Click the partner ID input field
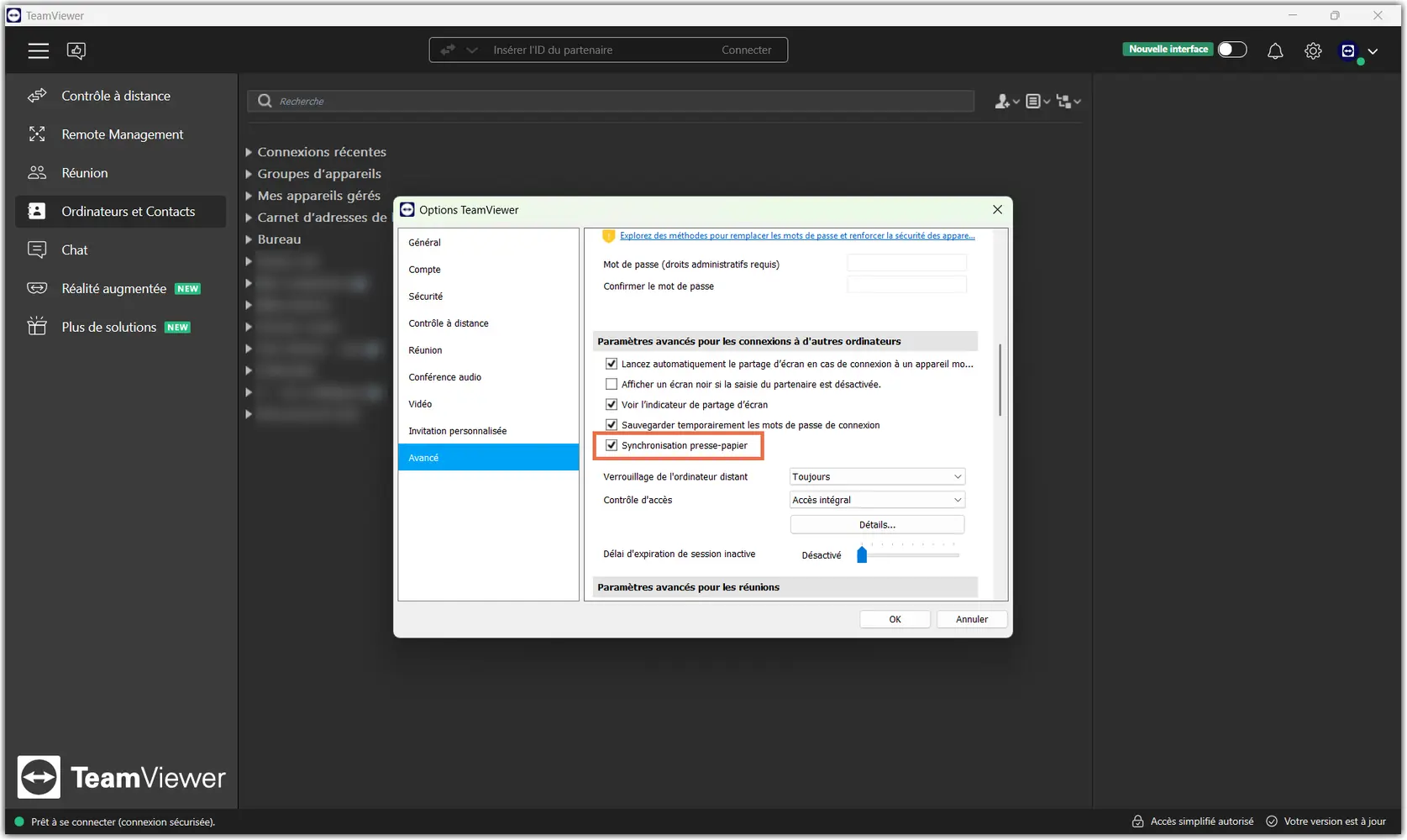The height and width of the screenshot is (840, 1407). pos(596,50)
